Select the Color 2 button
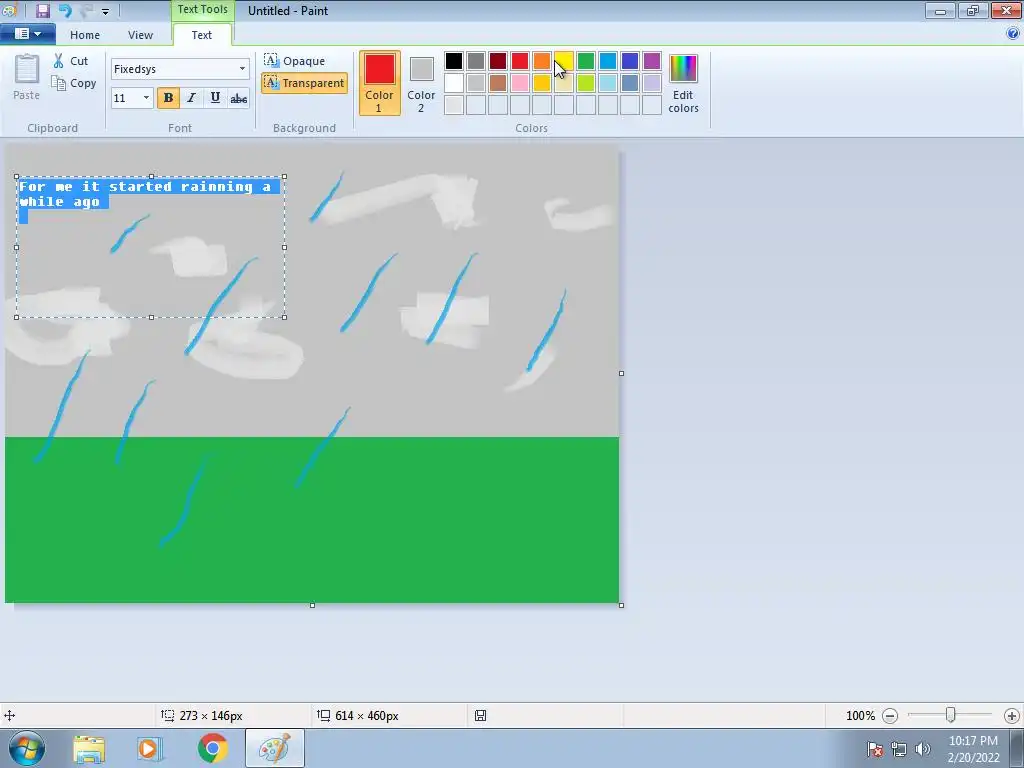This screenshot has width=1024, height=768. pyautogui.click(x=421, y=83)
